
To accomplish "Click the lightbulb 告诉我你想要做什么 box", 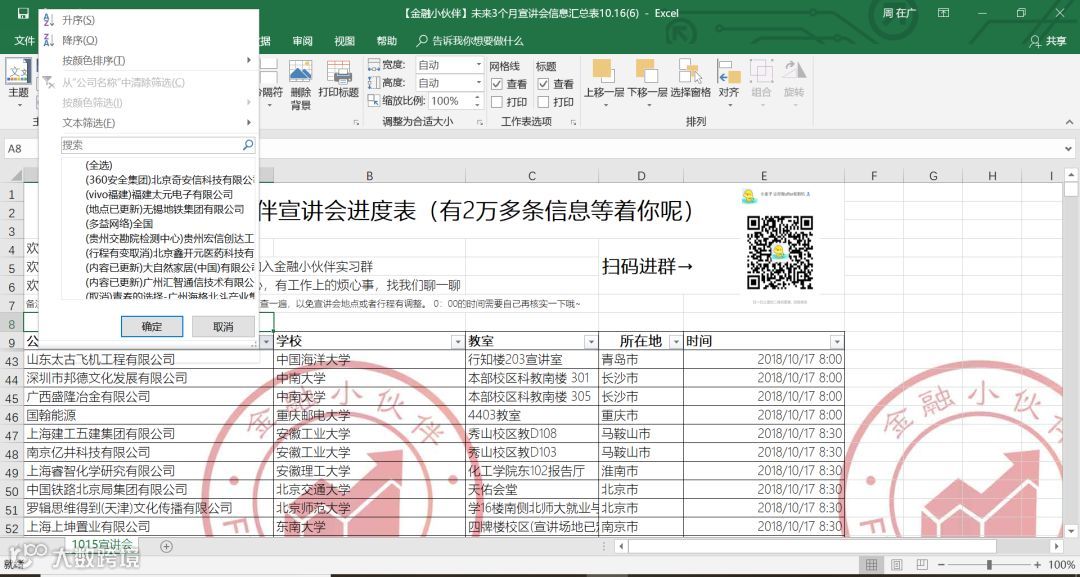I will point(470,41).
